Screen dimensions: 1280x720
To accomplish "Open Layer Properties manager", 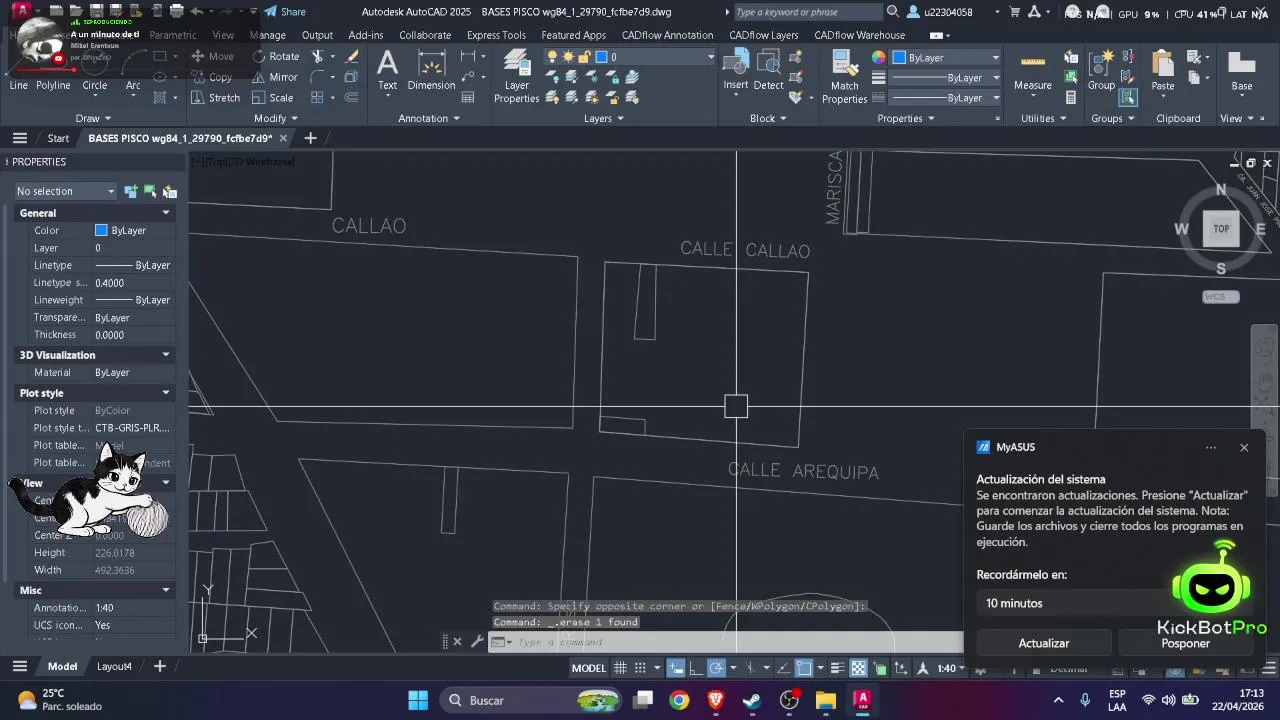I will [x=516, y=76].
